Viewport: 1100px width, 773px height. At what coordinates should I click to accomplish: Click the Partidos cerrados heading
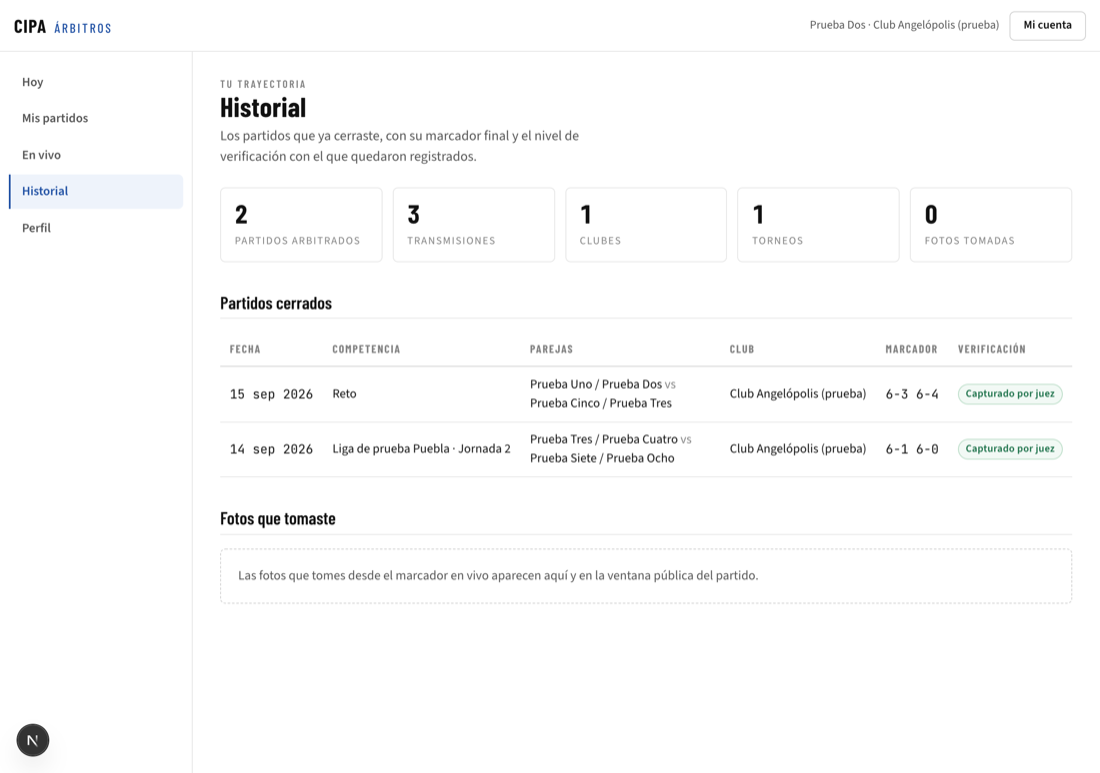[x=276, y=303]
